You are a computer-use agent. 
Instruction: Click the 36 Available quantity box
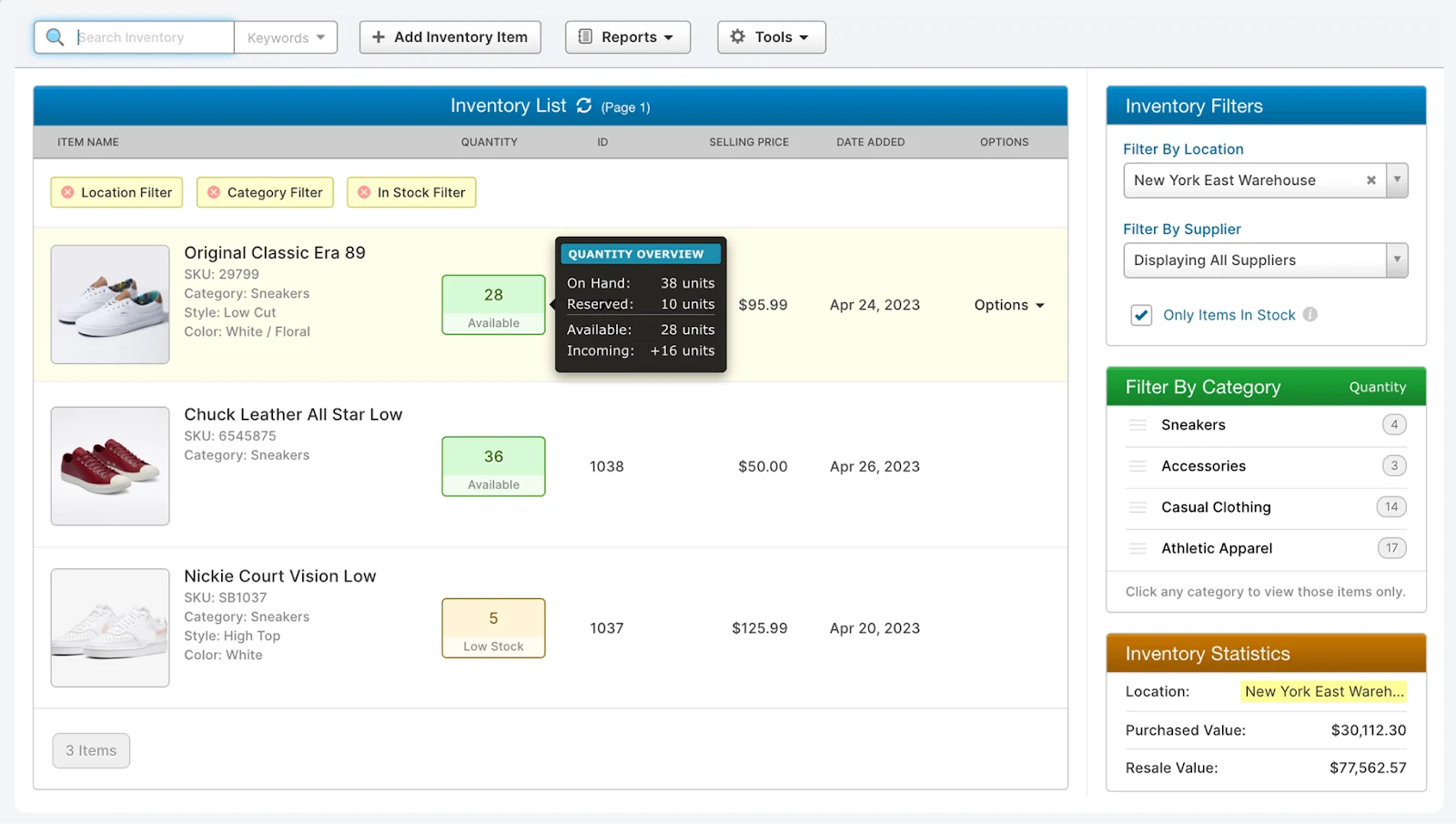click(x=493, y=466)
